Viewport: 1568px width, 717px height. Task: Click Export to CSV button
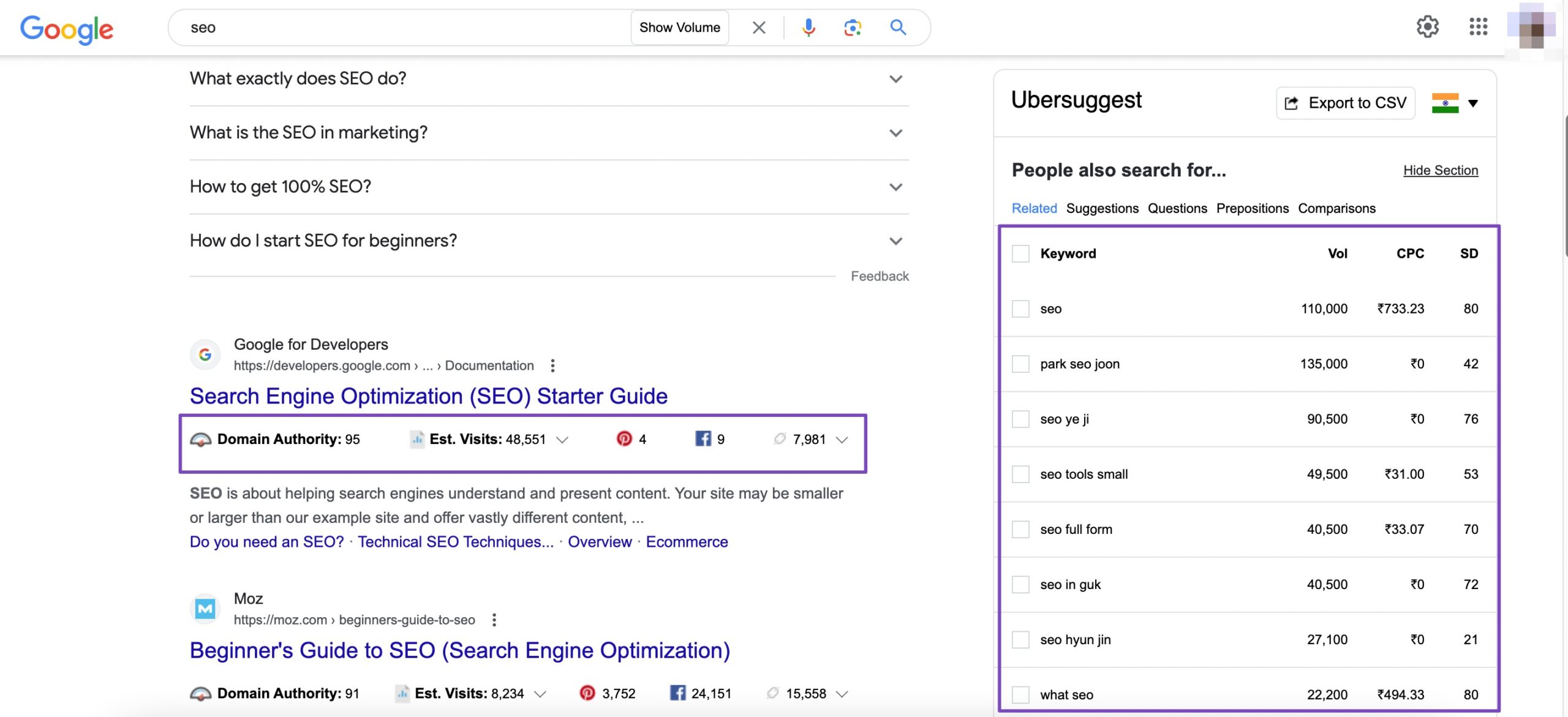pyautogui.click(x=1345, y=103)
